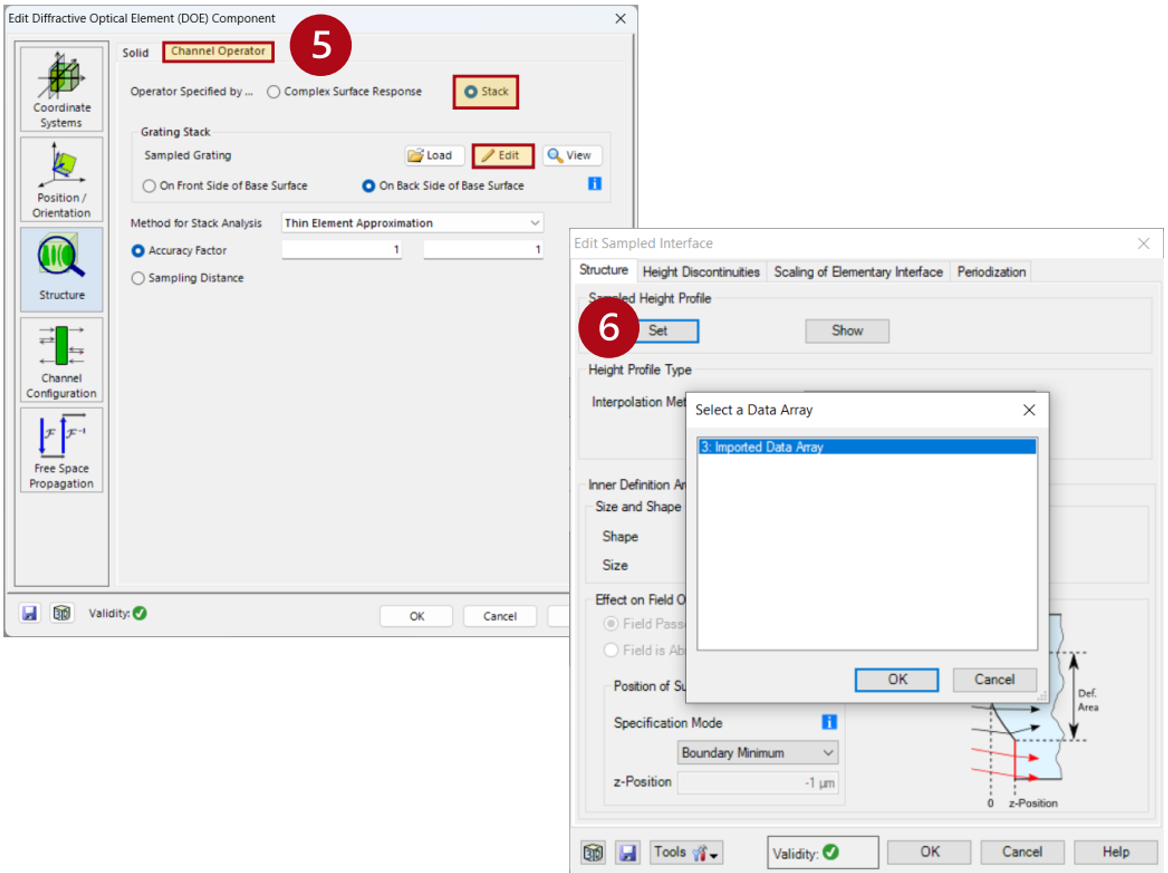
Task: Open the Tools menu button
Action: 686,852
